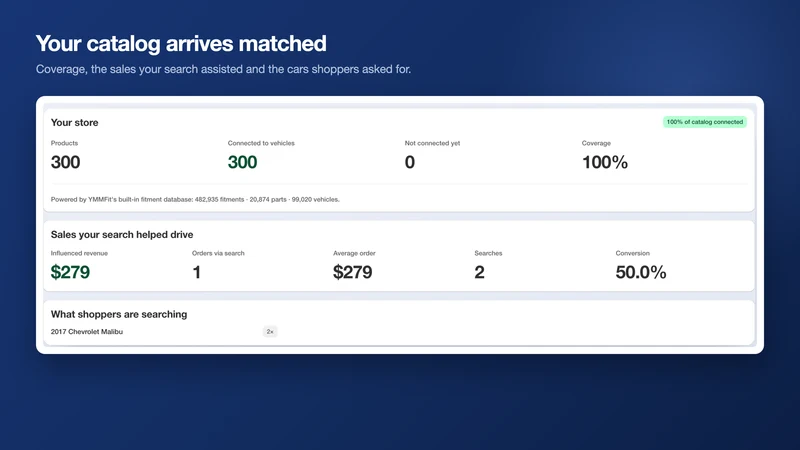Select the Coverage subtitle text below title

point(223,69)
